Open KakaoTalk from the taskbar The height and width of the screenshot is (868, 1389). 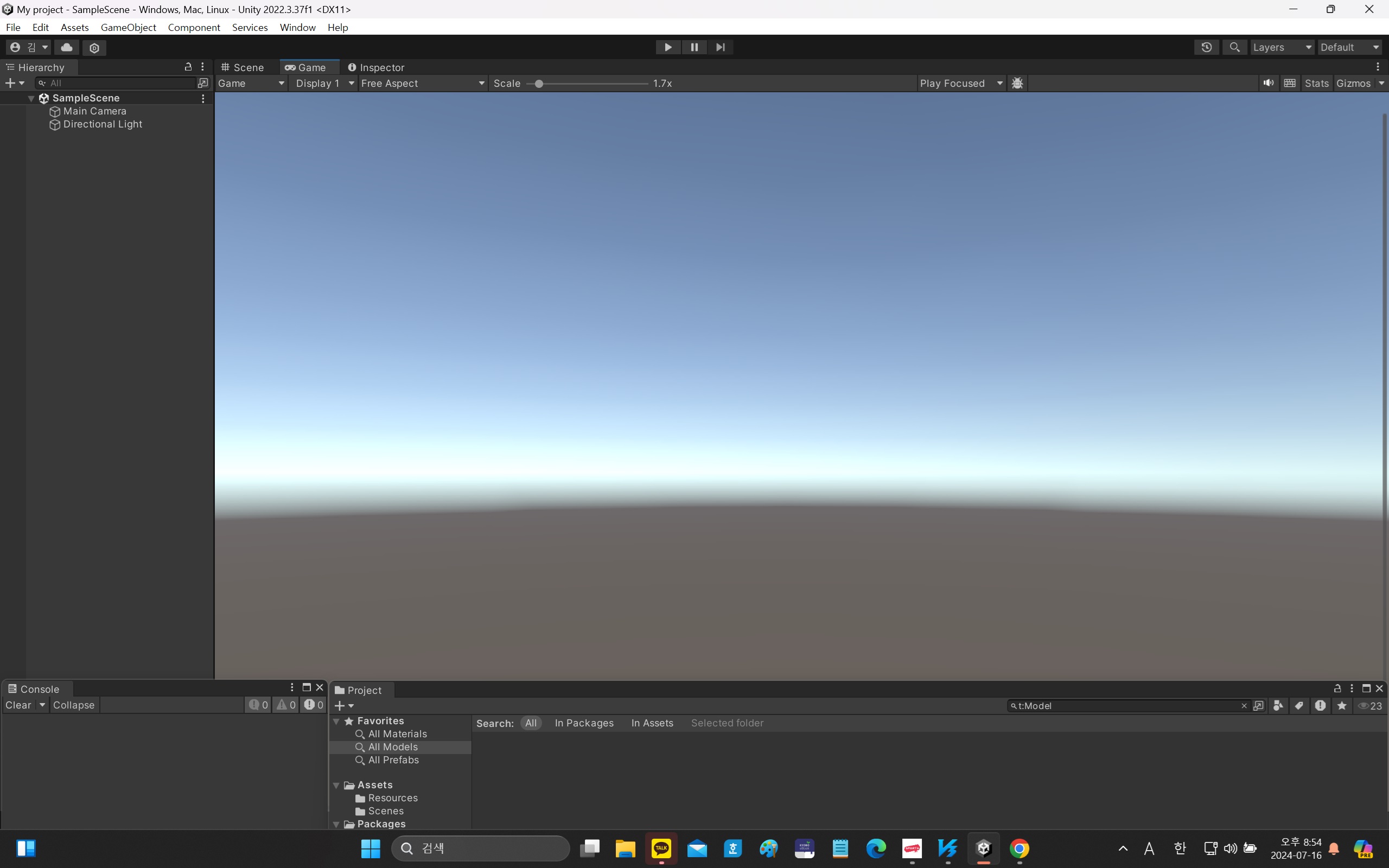661,848
